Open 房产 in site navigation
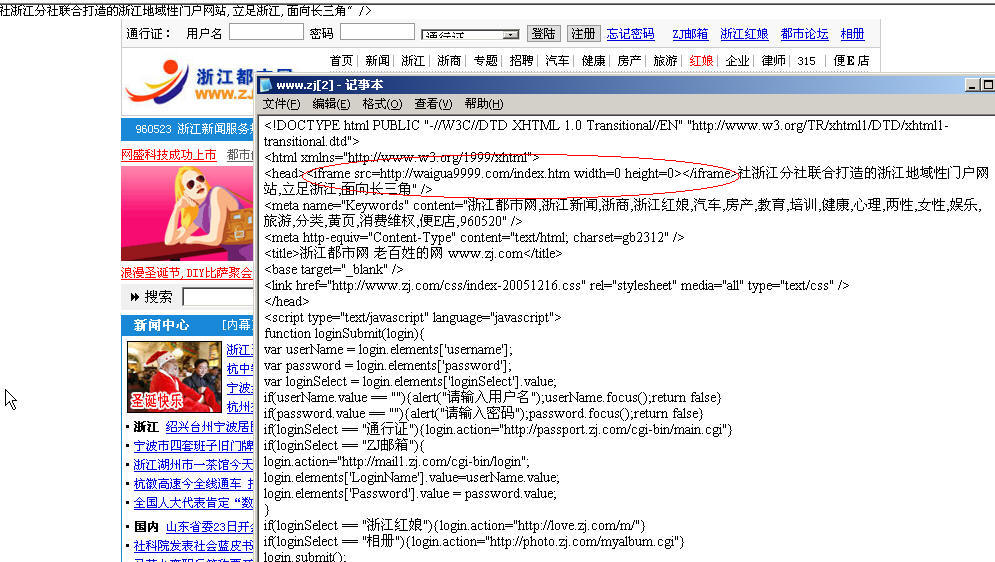Viewport: 995px width, 562px height. (x=629, y=61)
